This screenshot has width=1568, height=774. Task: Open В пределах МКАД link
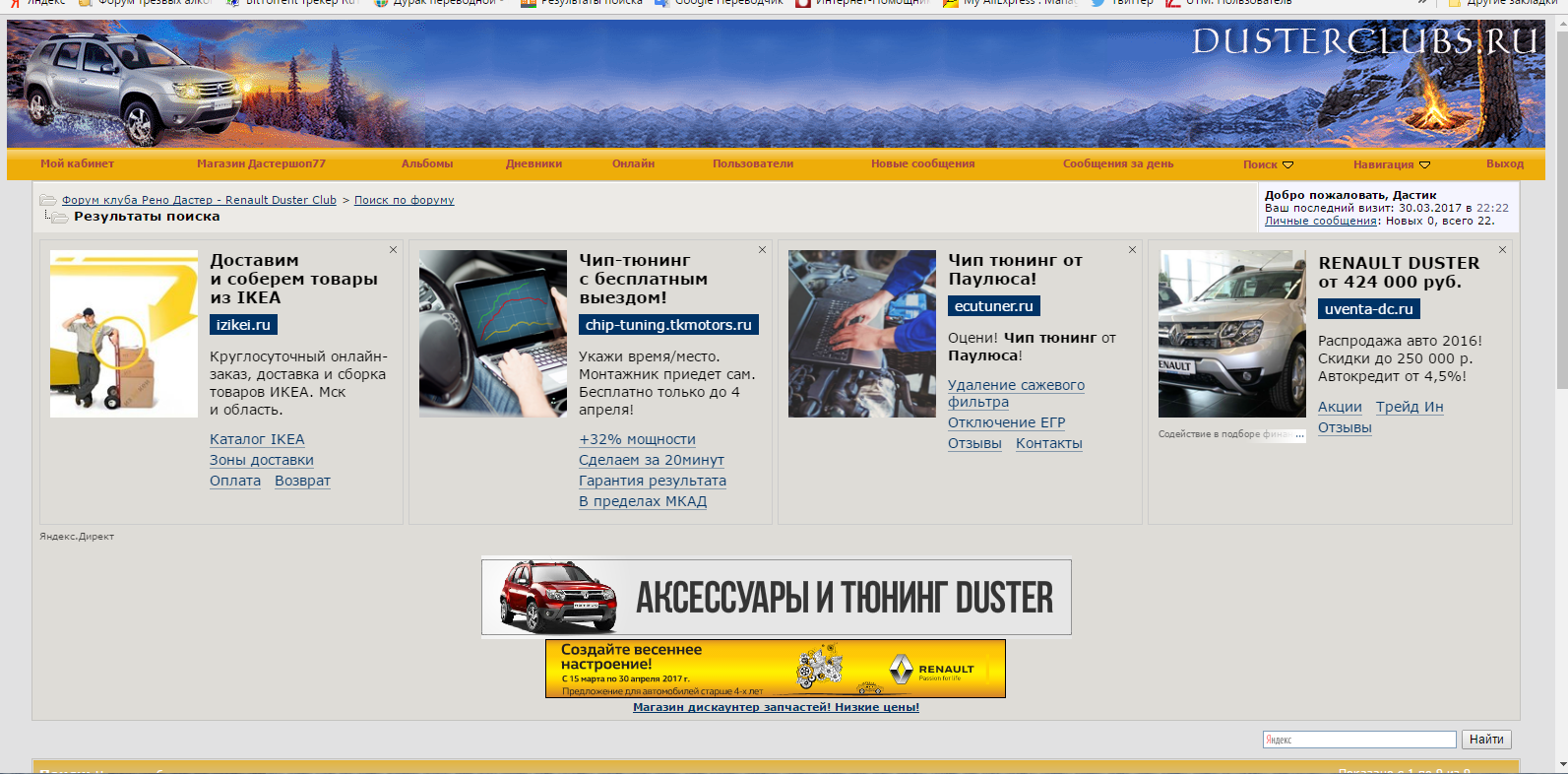pos(643,501)
